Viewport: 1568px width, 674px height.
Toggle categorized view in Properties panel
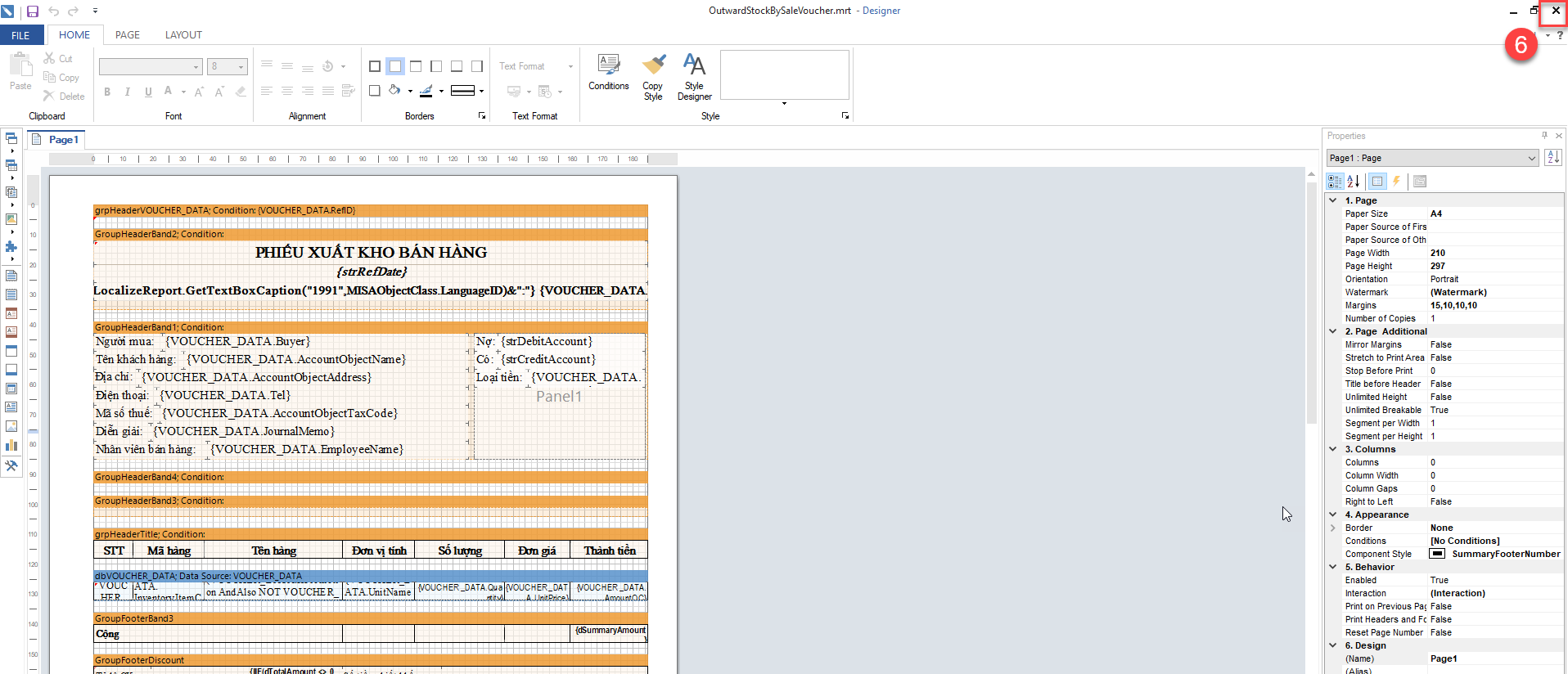pos(1335,182)
